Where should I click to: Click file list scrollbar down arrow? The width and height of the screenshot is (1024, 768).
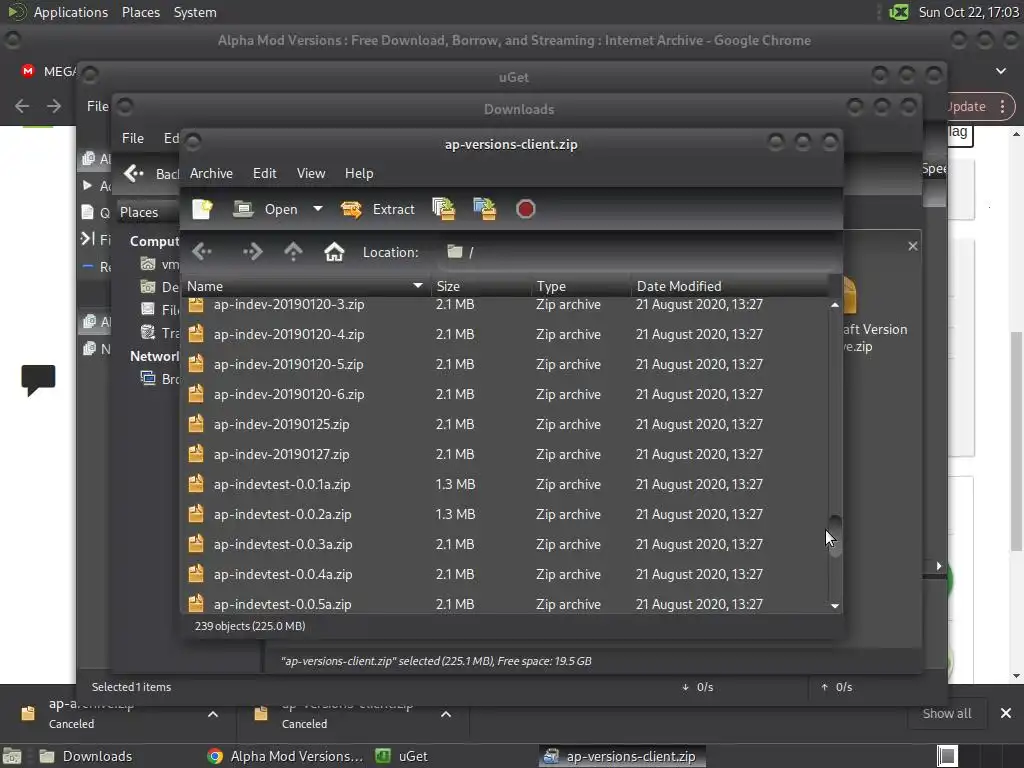[835, 606]
